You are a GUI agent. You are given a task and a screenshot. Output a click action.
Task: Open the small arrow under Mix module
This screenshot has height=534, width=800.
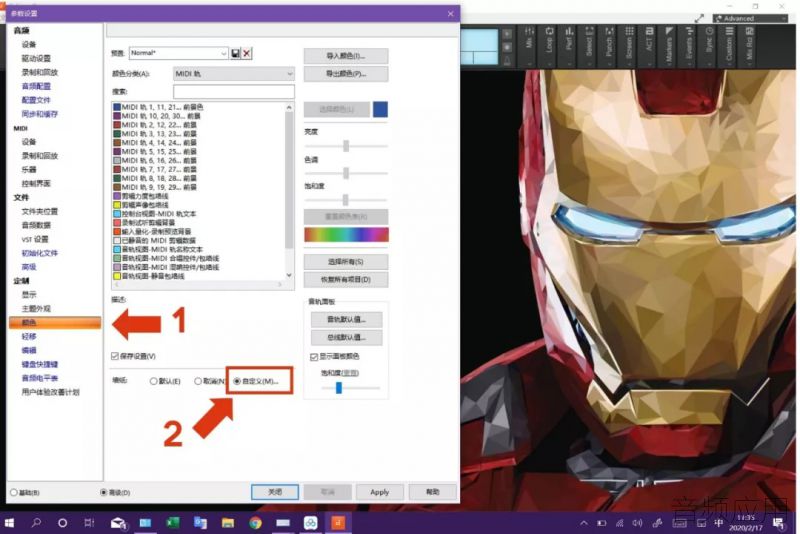tap(529, 64)
